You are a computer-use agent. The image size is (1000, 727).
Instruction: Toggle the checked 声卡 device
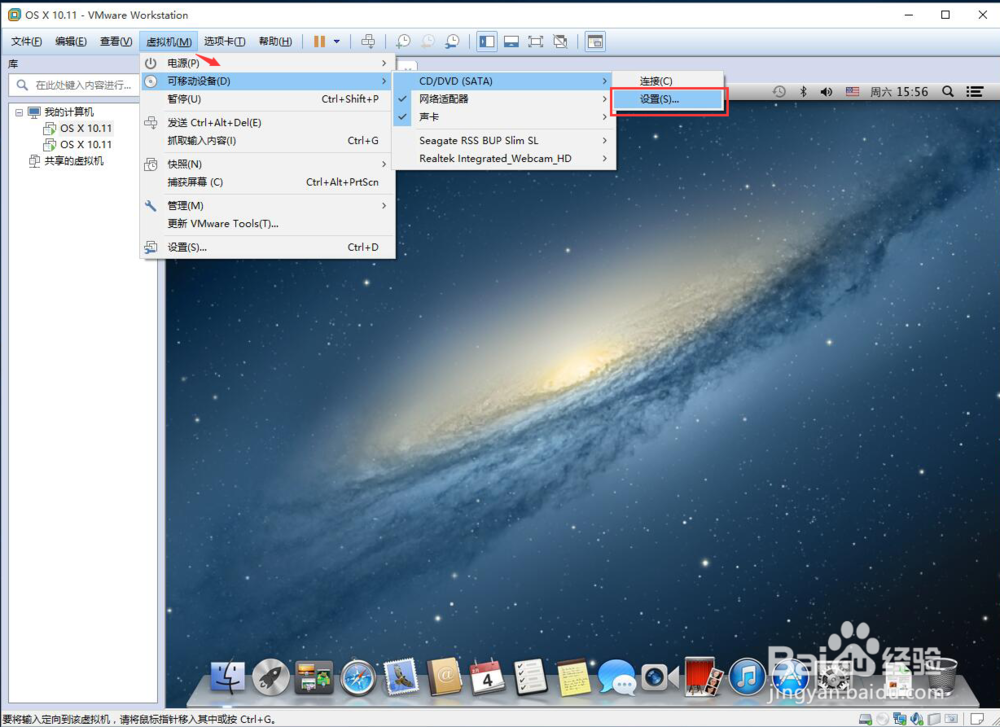(x=503, y=117)
